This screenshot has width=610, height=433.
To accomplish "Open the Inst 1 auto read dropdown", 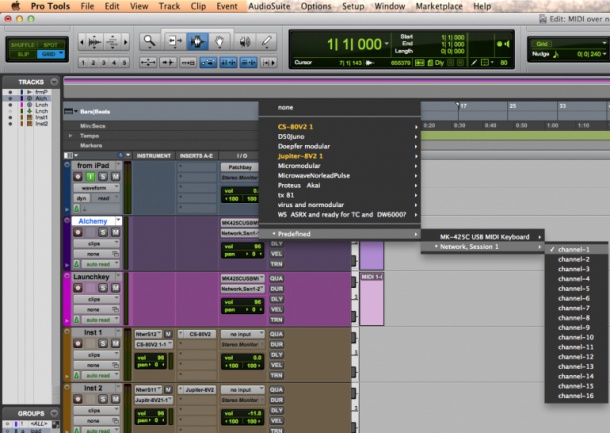I will (100, 375).
